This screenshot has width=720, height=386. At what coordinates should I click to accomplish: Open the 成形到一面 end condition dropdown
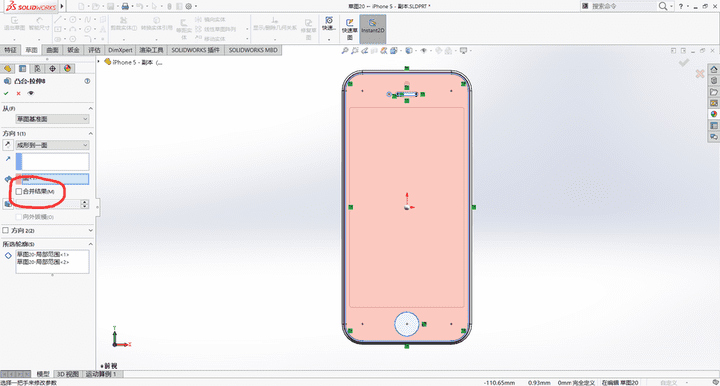point(52,145)
